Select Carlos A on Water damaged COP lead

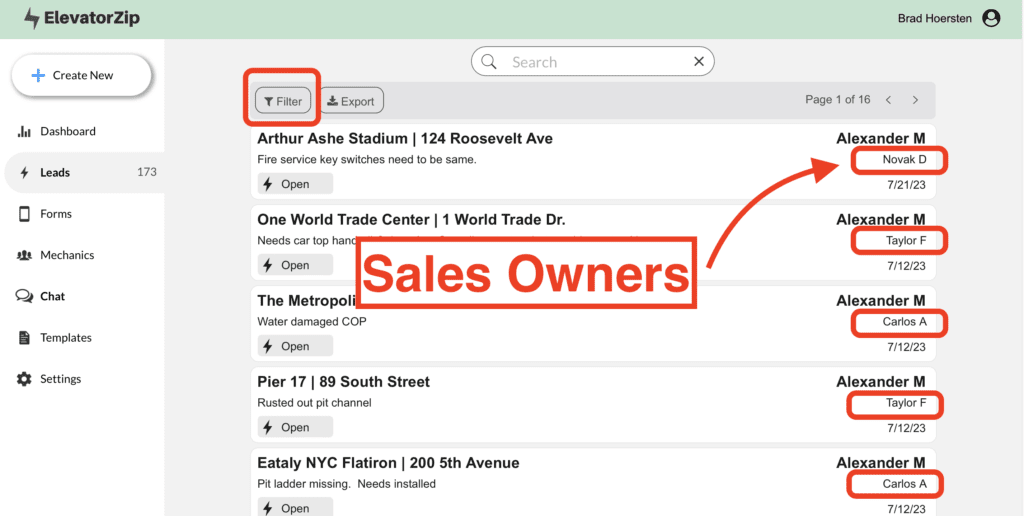[904, 321]
